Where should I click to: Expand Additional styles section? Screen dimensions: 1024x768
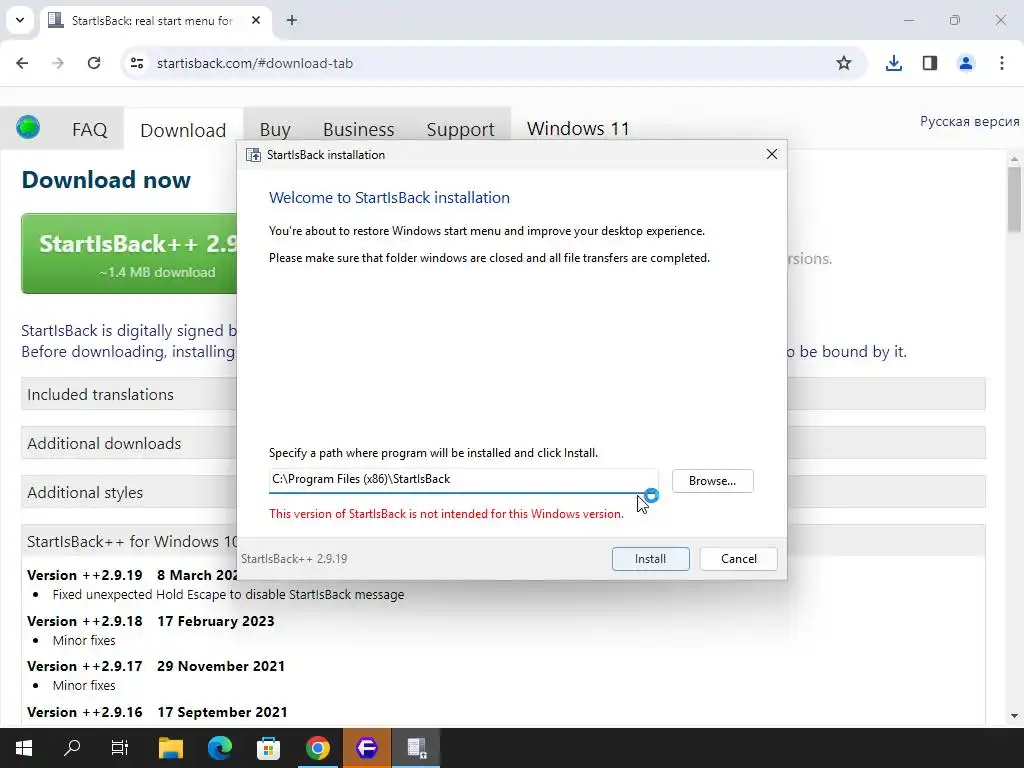tap(129, 492)
